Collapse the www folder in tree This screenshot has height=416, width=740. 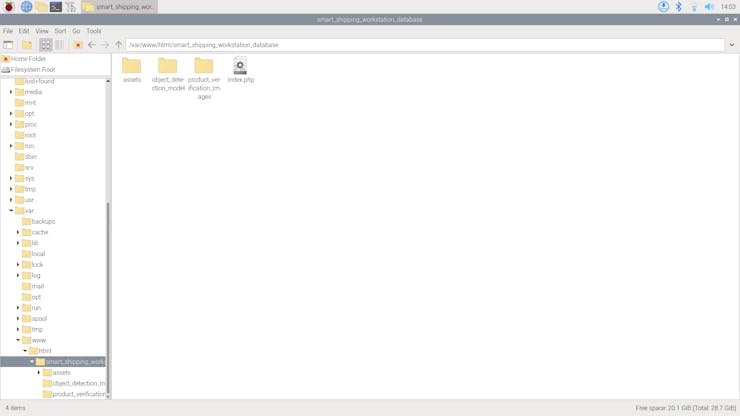pyautogui.click(x=18, y=340)
